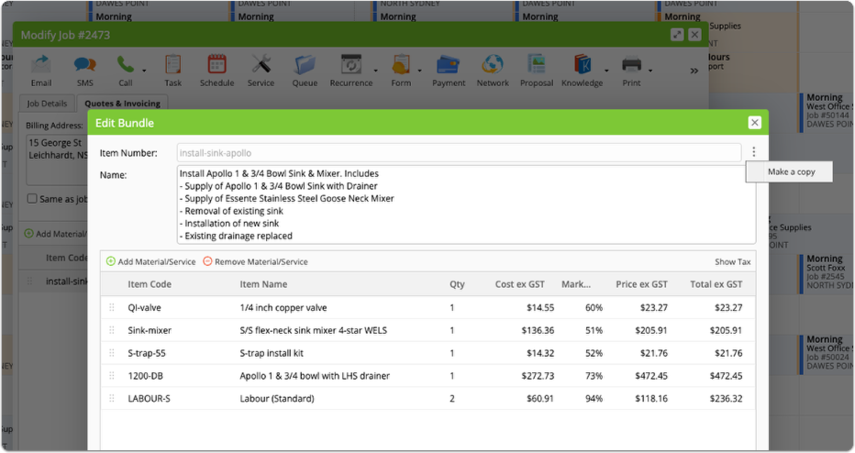Click the SMS chat bubbles icon
This screenshot has height=453, width=855.
tap(85, 65)
